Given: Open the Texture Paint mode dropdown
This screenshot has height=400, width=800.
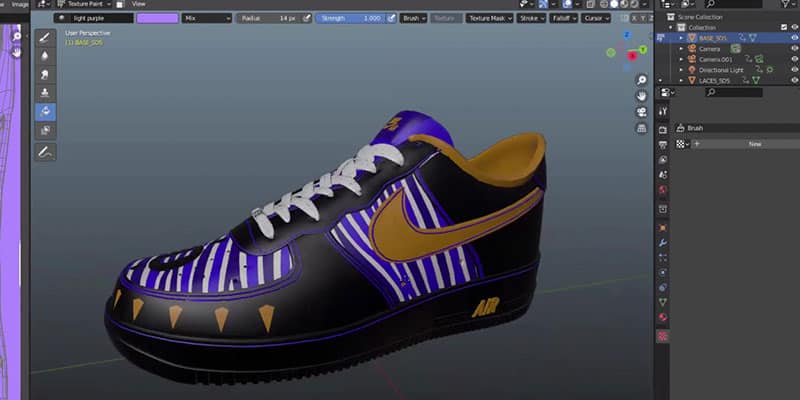Looking at the screenshot, I should pyautogui.click(x=83, y=4).
